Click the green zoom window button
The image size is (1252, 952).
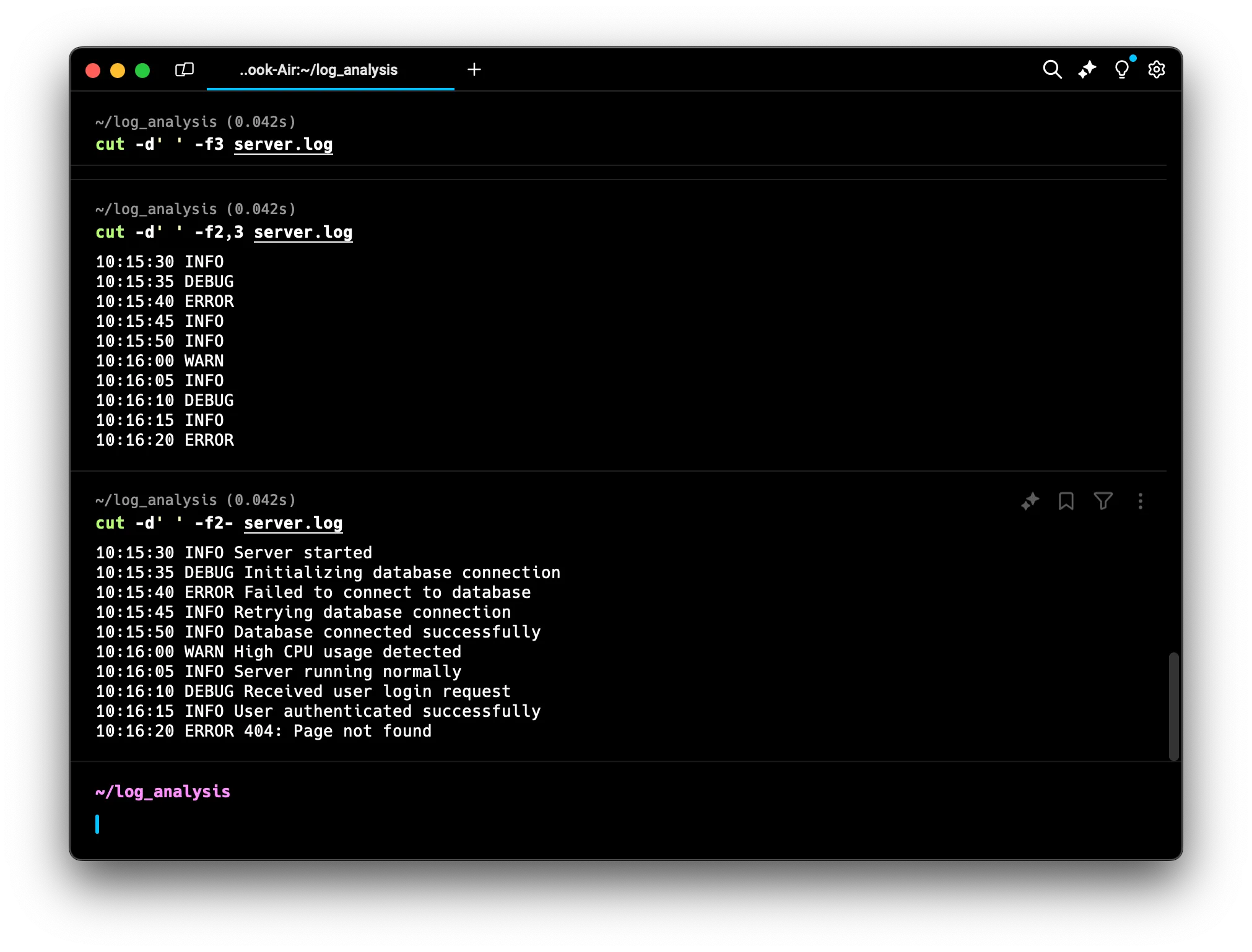point(142,71)
